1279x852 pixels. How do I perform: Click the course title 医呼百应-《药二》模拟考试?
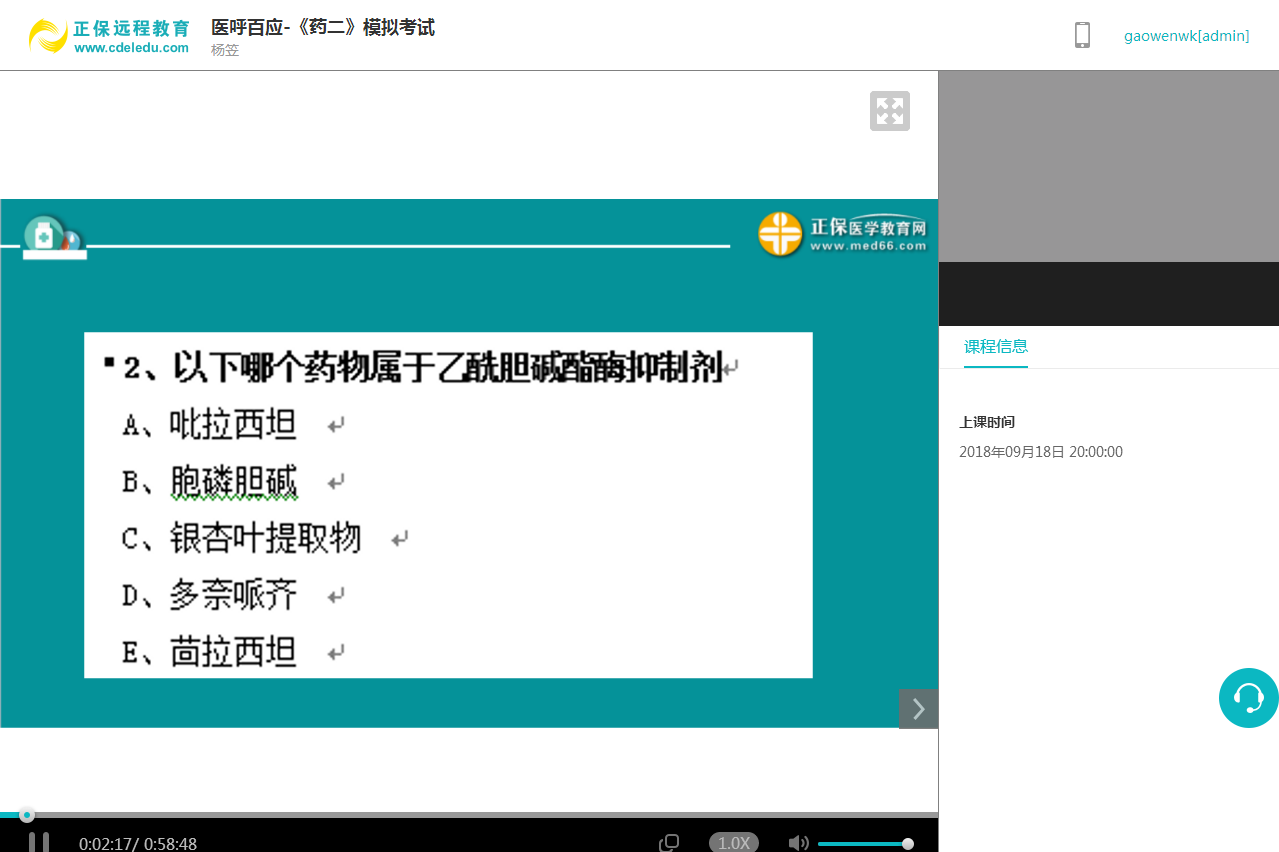[x=322, y=27]
